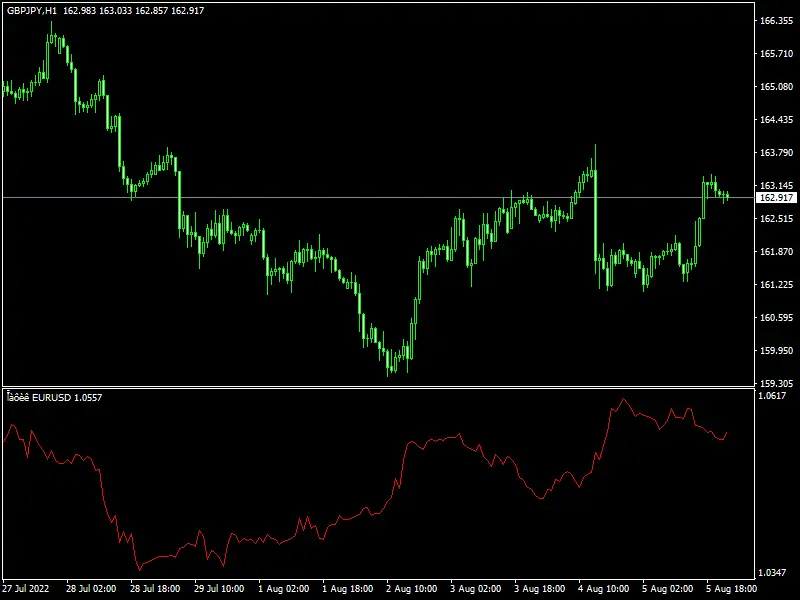The width and height of the screenshot is (800, 600).
Task: Click the 165.080 price axis label
Action: [777, 87]
